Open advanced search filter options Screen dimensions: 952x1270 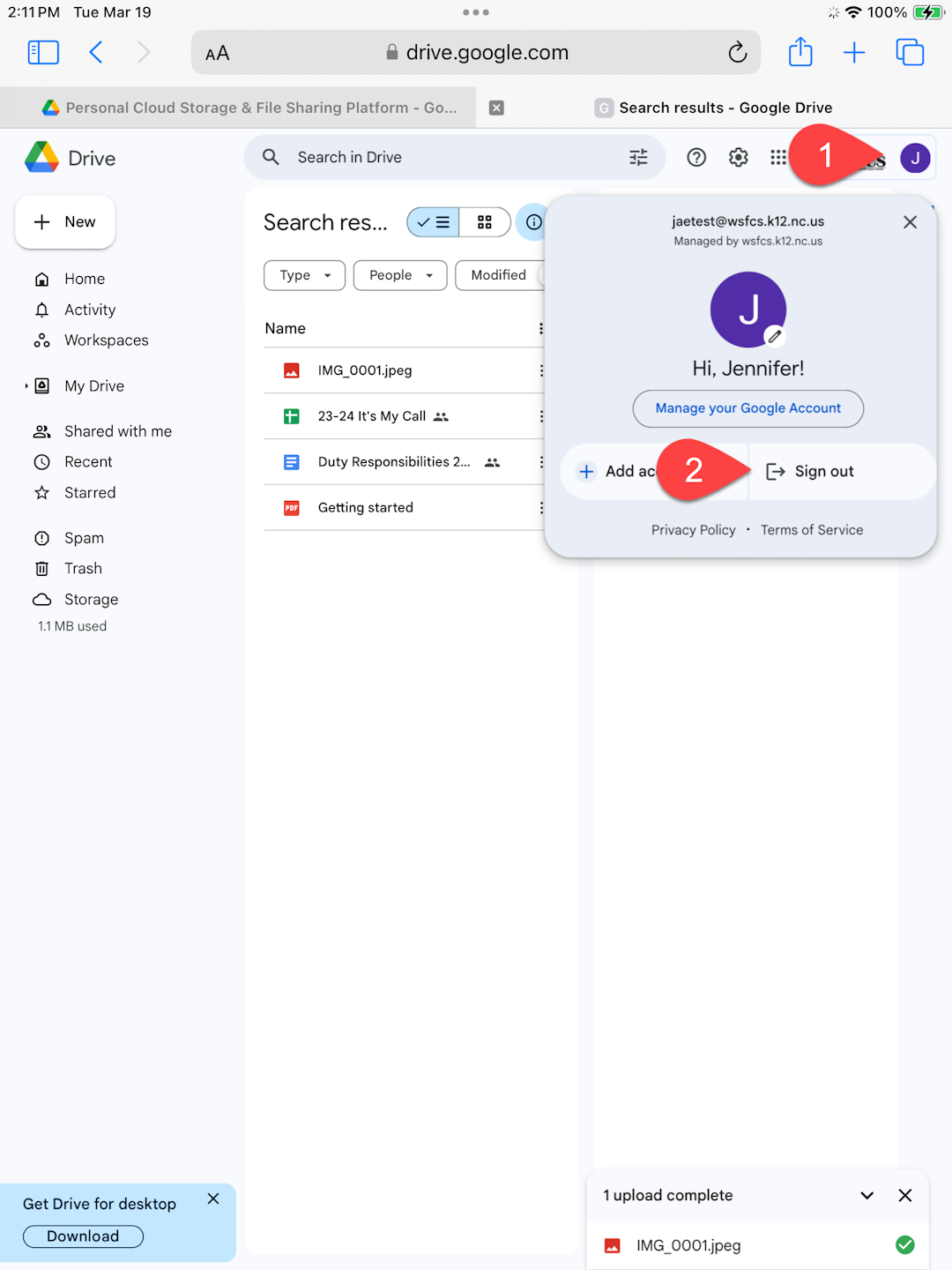(x=638, y=158)
